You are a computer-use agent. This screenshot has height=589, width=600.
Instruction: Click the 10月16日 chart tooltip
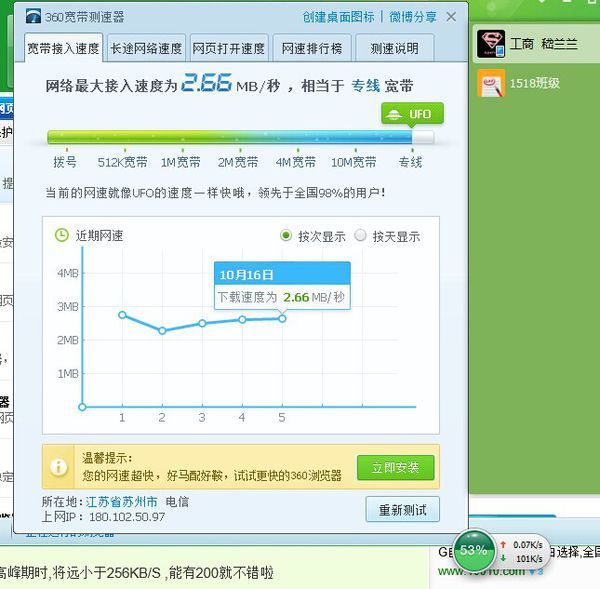[x=282, y=286]
